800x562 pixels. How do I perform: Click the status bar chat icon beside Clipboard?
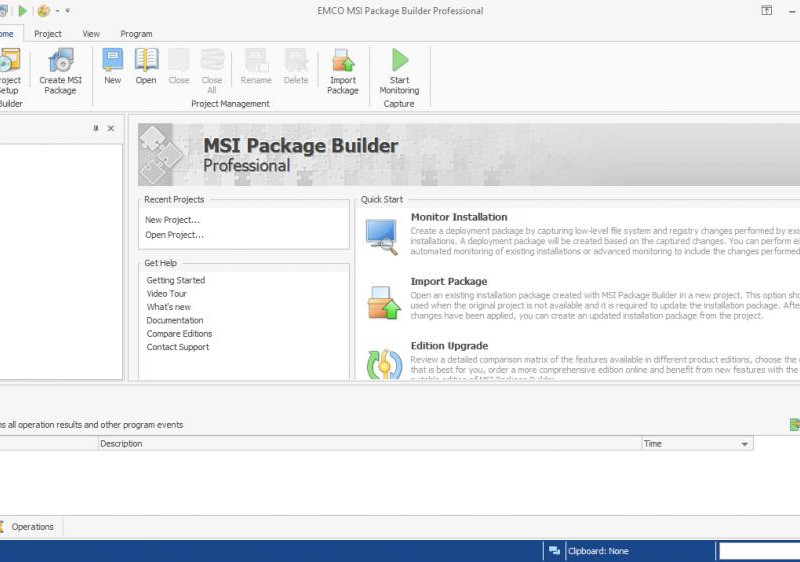click(554, 550)
